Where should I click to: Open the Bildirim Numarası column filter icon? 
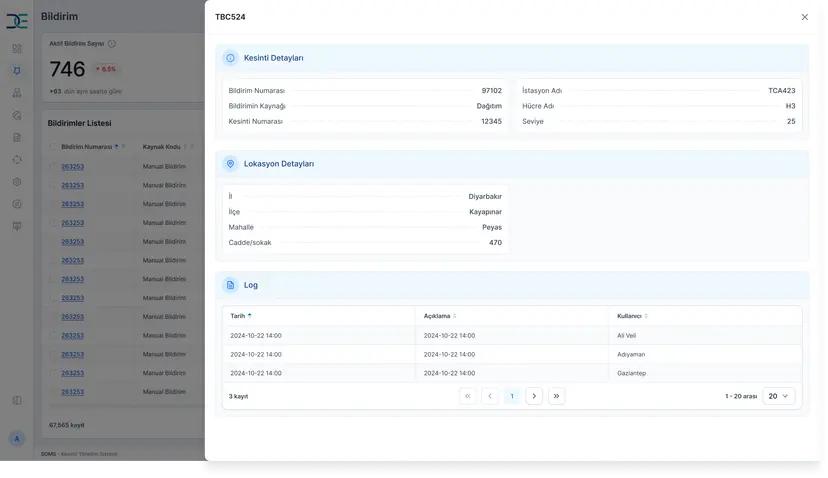(124, 147)
